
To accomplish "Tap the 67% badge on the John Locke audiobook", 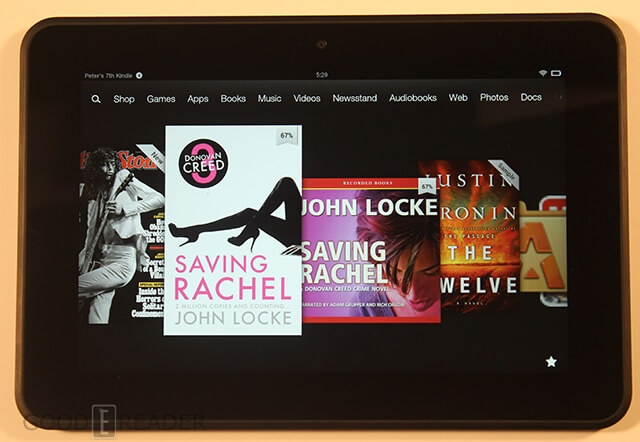I will tap(427, 186).
